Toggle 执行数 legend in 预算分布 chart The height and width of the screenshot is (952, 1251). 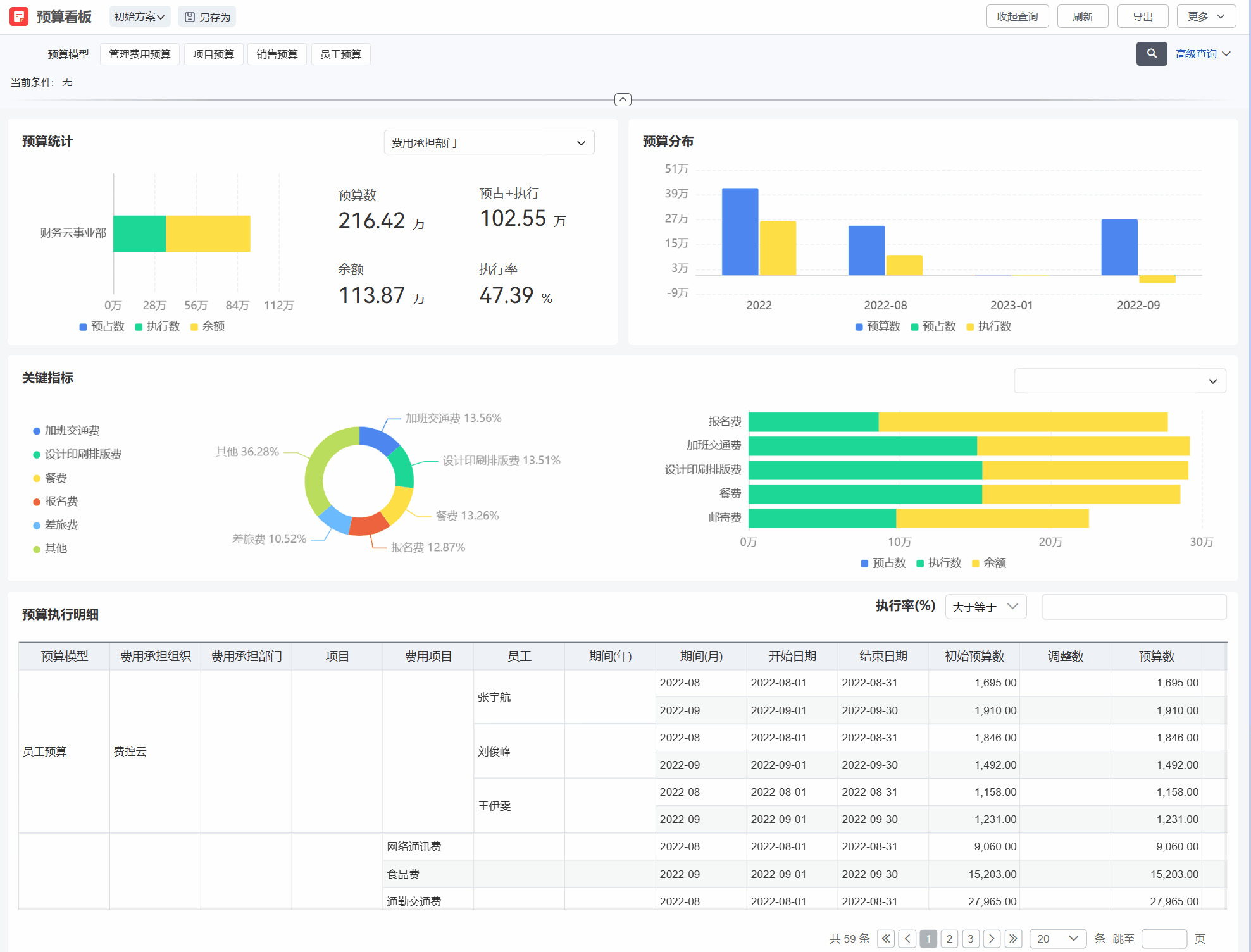coord(988,326)
